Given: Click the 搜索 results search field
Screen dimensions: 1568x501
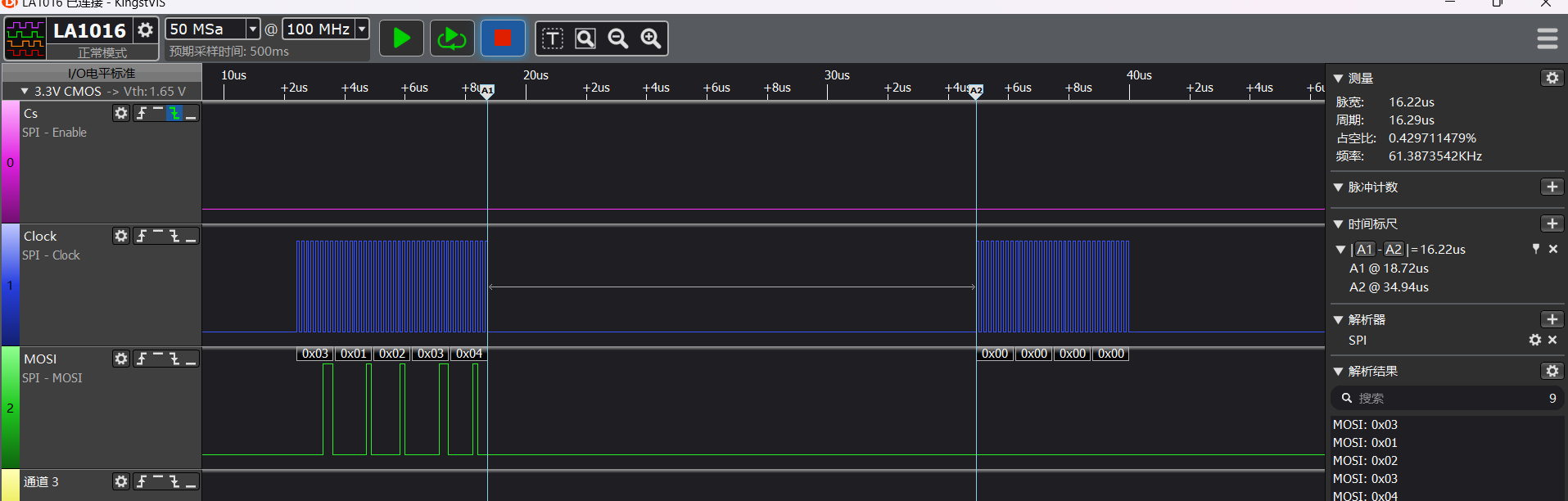Looking at the screenshot, I should pyautogui.click(x=1447, y=398).
